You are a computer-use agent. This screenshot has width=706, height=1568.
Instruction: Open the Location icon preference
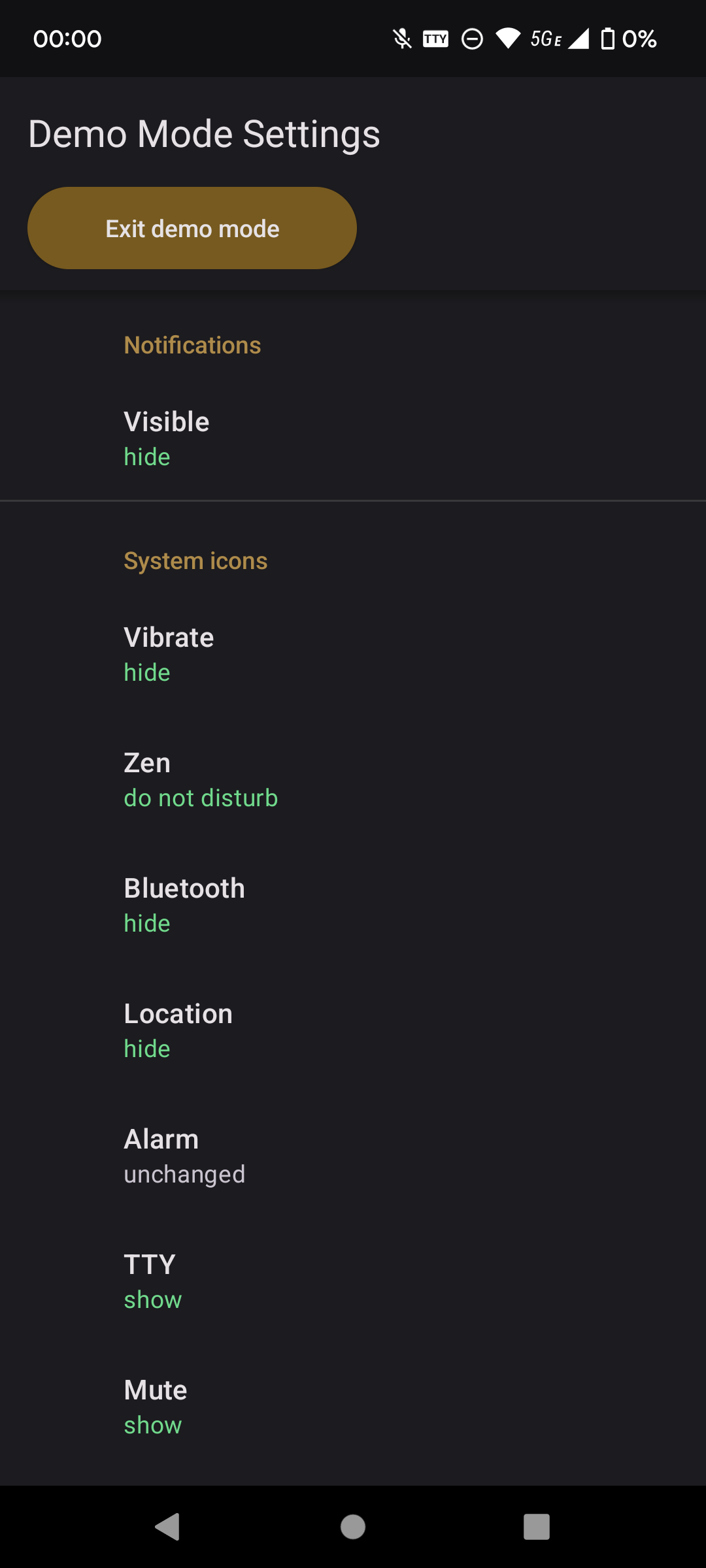(353, 1030)
